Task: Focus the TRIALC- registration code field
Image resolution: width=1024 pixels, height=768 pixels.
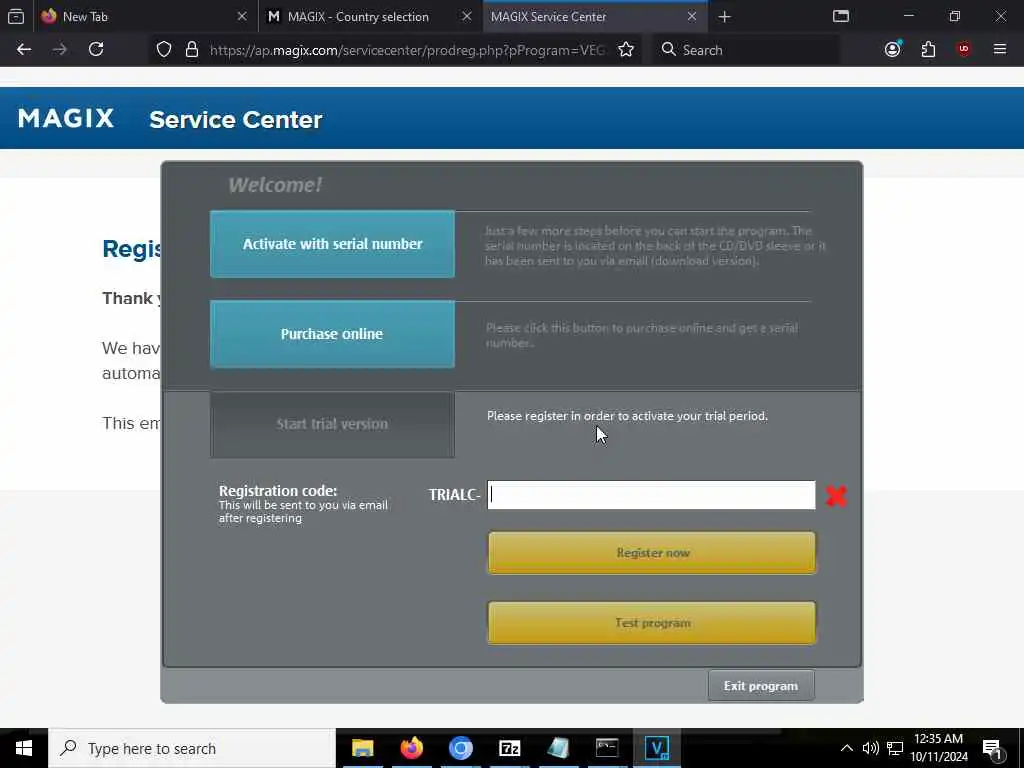Action: [651, 495]
